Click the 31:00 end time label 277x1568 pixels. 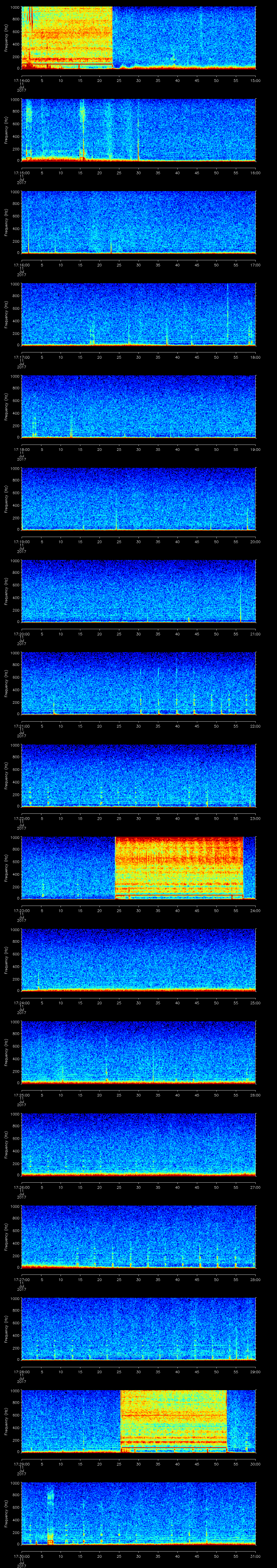255,1556
